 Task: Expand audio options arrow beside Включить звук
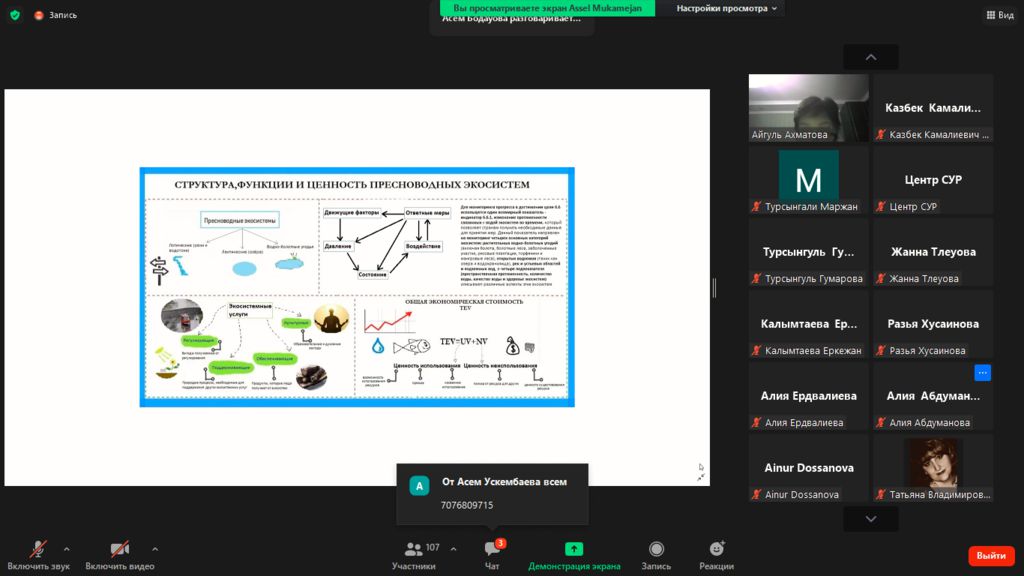pos(67,549)
